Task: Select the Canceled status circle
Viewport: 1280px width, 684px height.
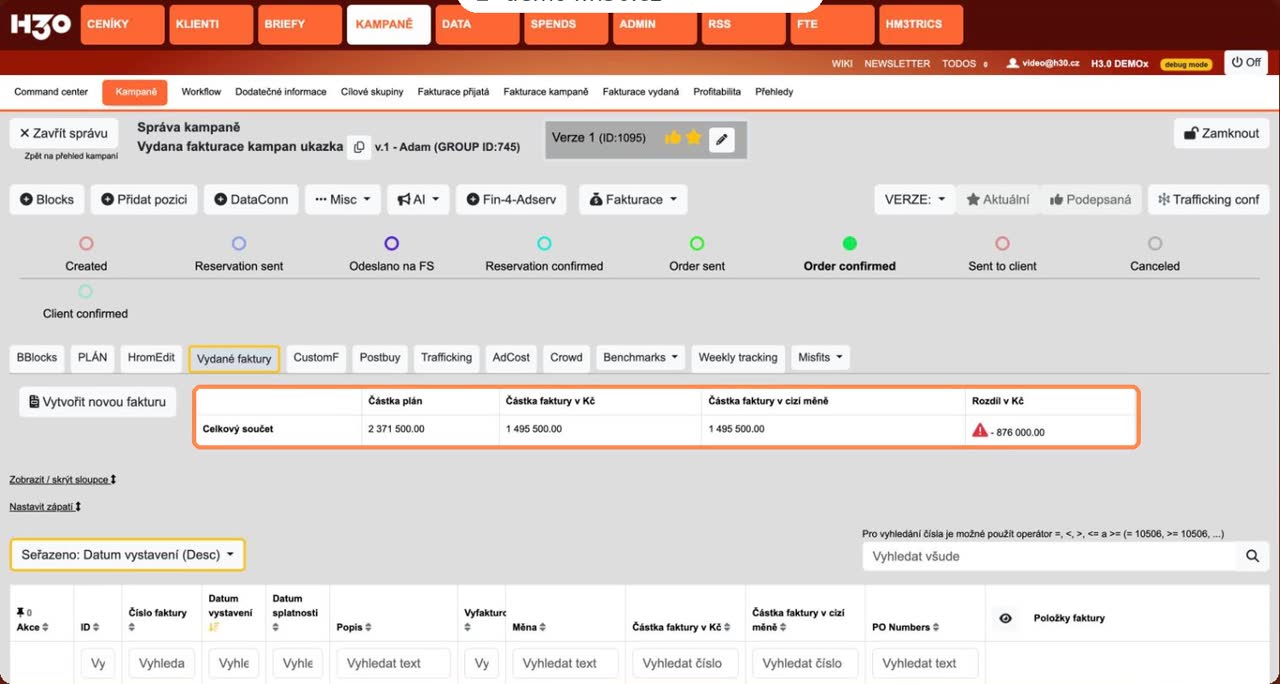Action: pos(1155,243)
